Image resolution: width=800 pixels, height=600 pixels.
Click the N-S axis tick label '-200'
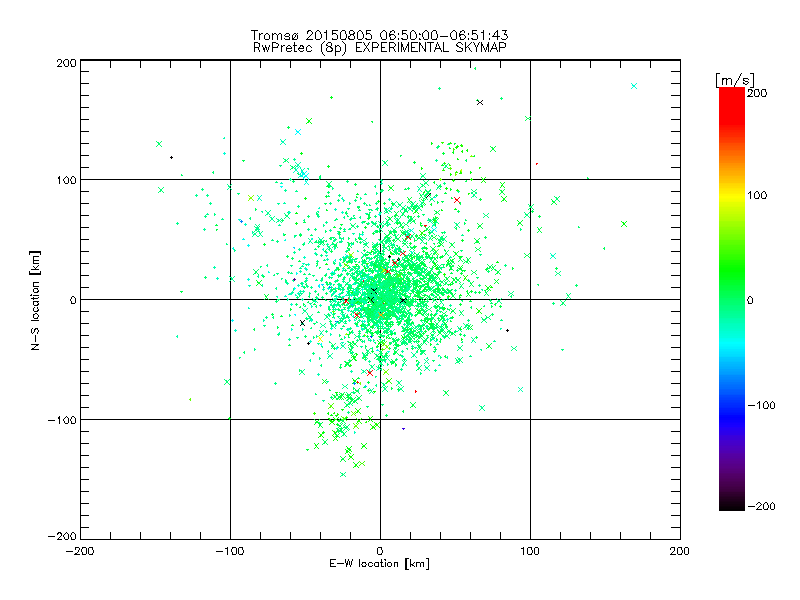click(62, 536)
